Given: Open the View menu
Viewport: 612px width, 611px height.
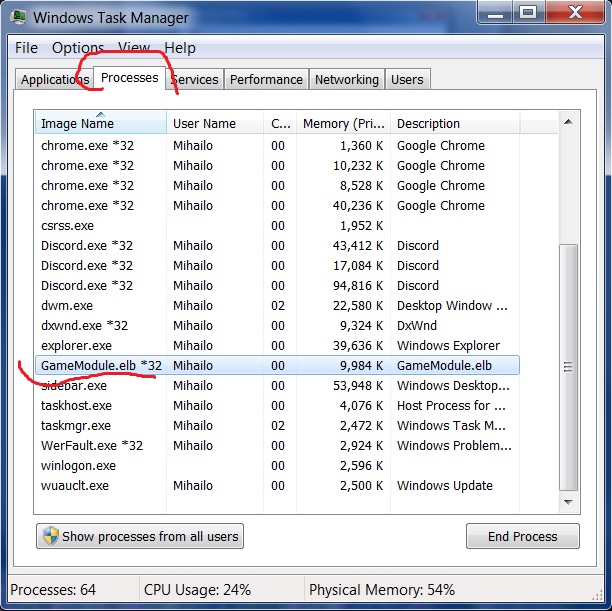Looking at the screenshot, I should (134, 48).
